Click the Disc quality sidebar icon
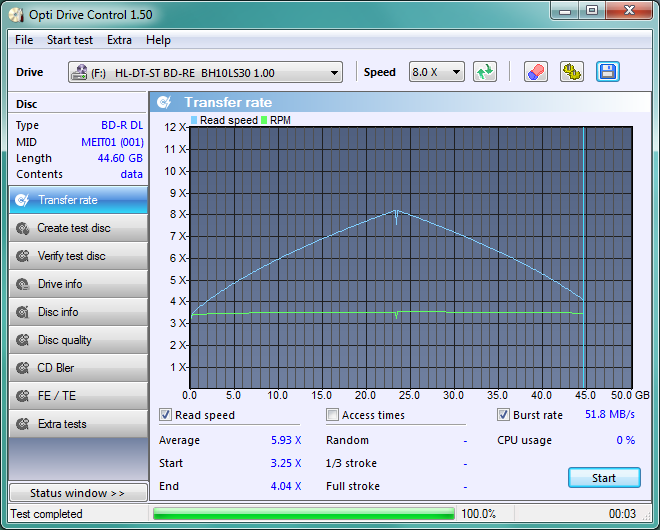 tap(22, 340)
